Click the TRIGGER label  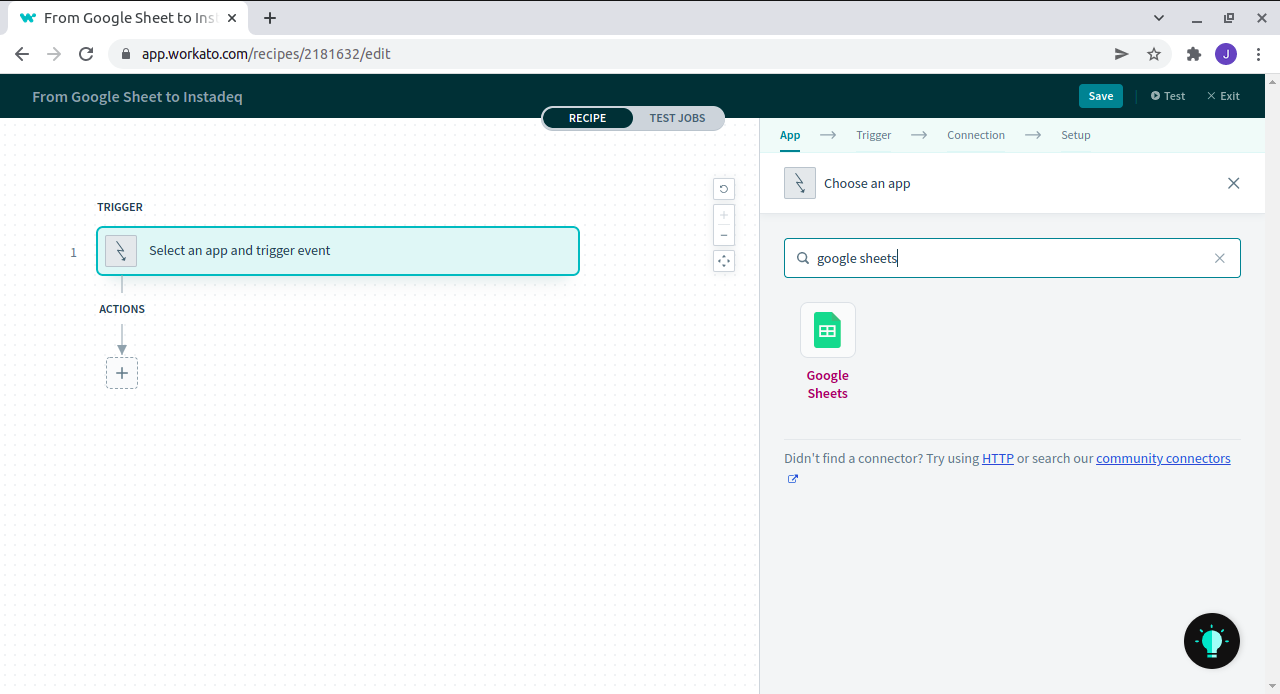[120, 207]
